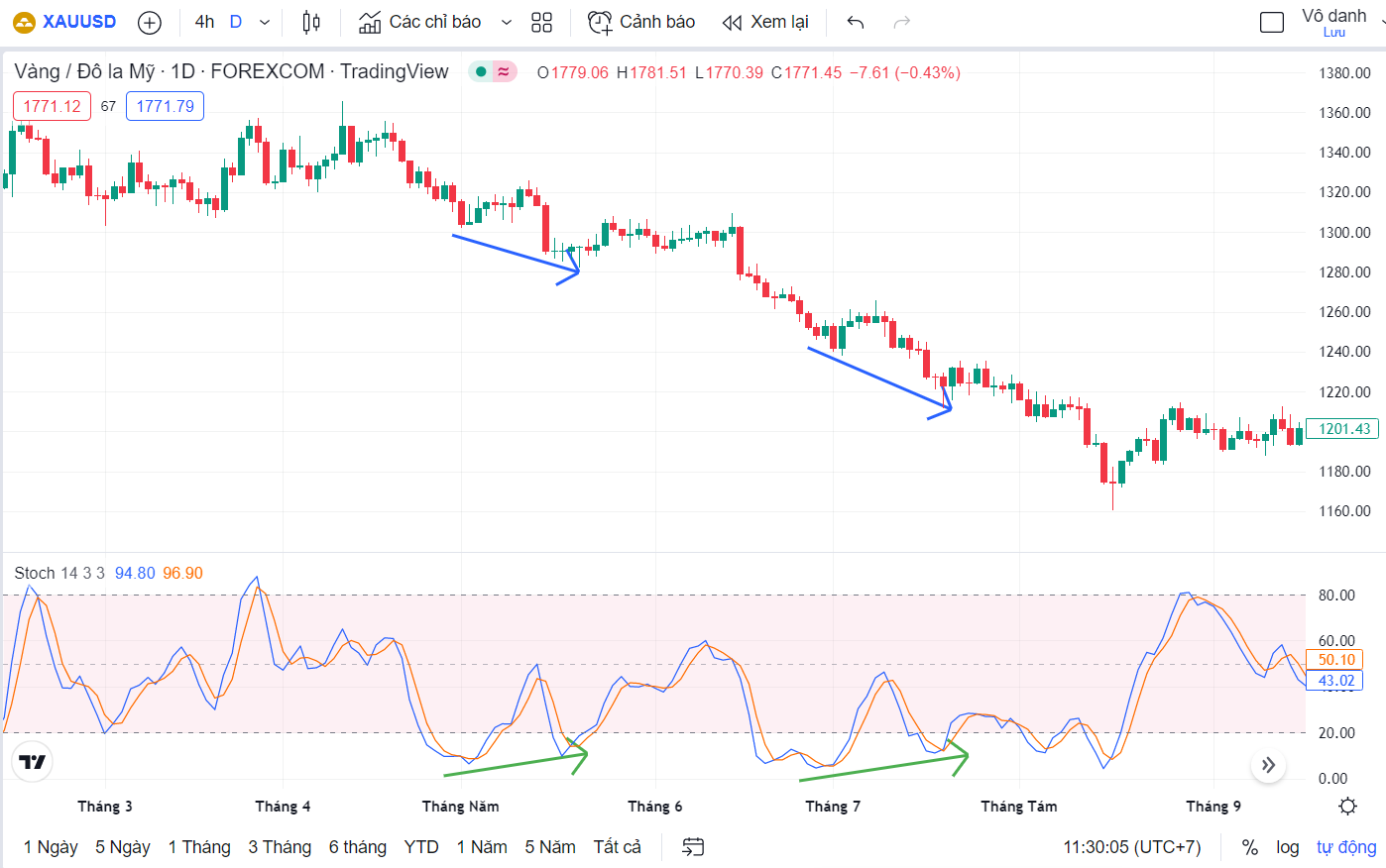Start bar replay with Xem lại

click(x=765, y=22)
